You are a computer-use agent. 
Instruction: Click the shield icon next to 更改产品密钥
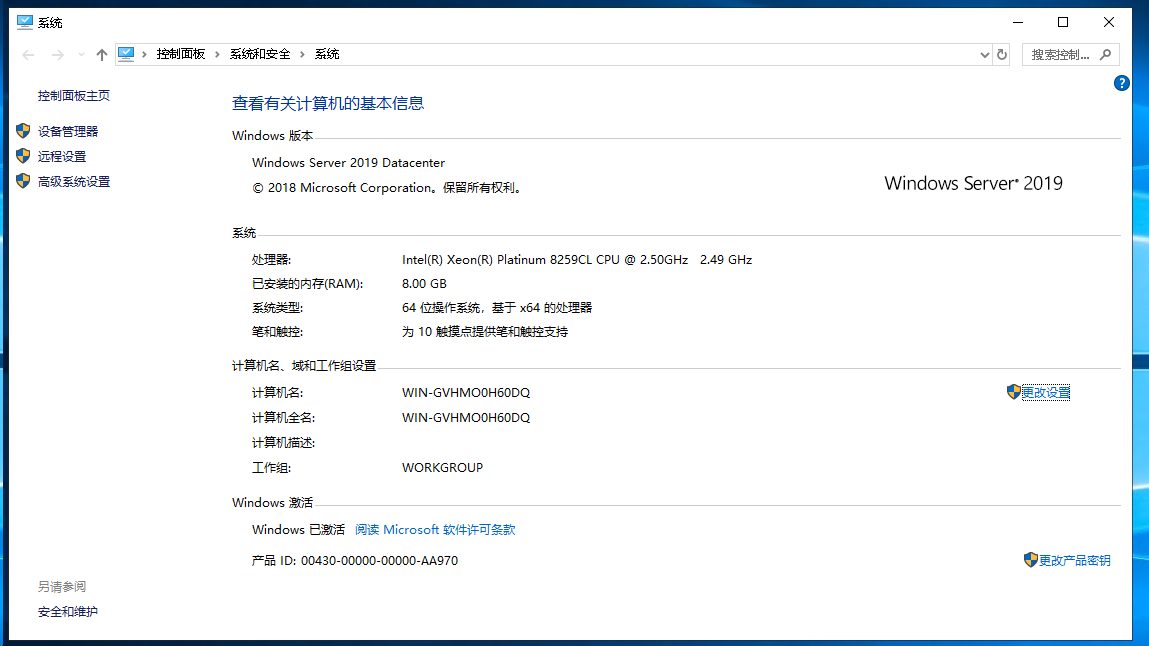[x=1030, y=560]
